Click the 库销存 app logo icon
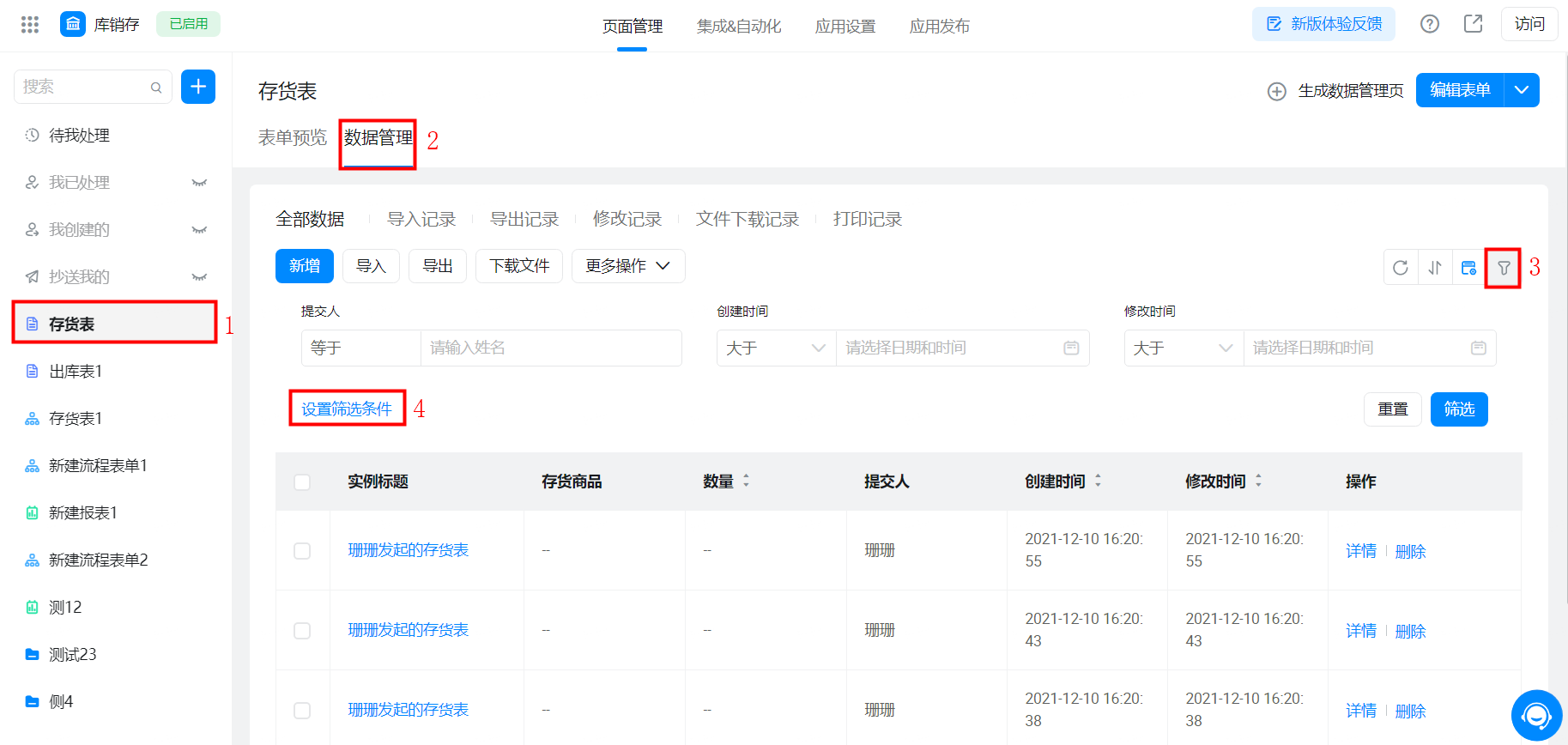Image resolution: width=1568 pixels, height=745 pixels. (72, 24)
